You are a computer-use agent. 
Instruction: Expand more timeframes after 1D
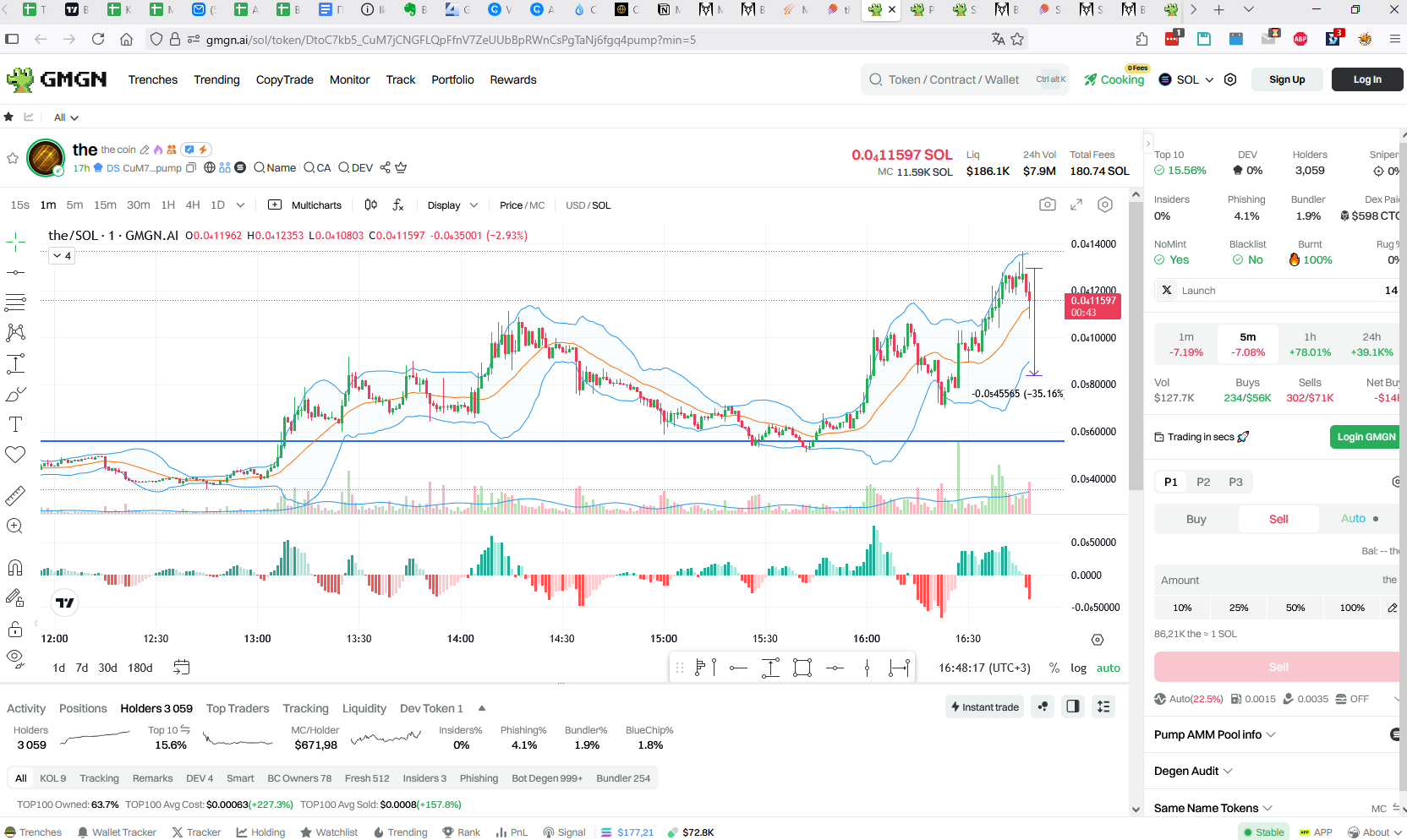(x=240, y=205)
